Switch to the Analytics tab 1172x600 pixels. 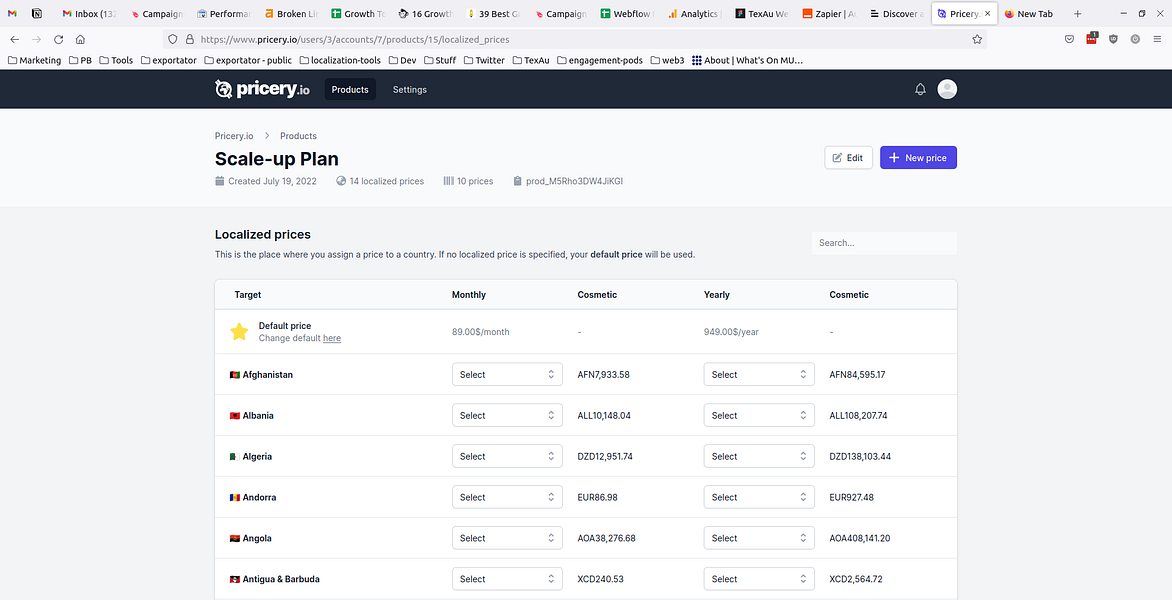point(693,13)
